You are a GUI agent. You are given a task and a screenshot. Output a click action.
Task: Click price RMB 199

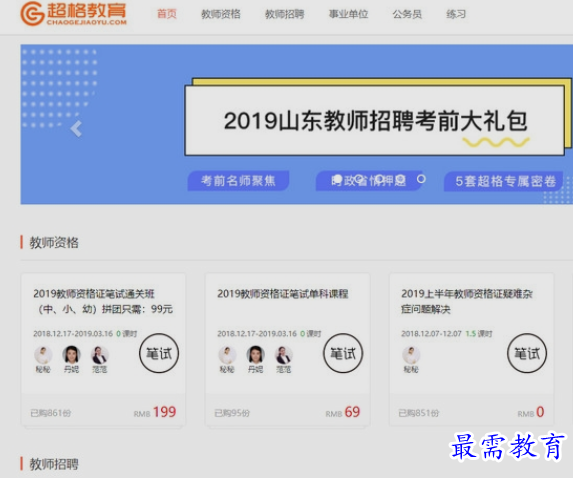pos(155,412)
